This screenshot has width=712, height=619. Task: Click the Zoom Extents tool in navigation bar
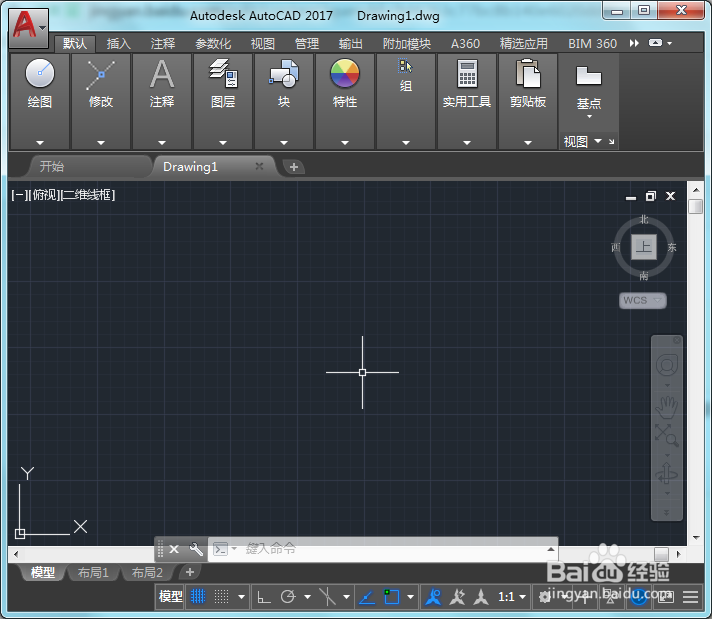(667, 435)
